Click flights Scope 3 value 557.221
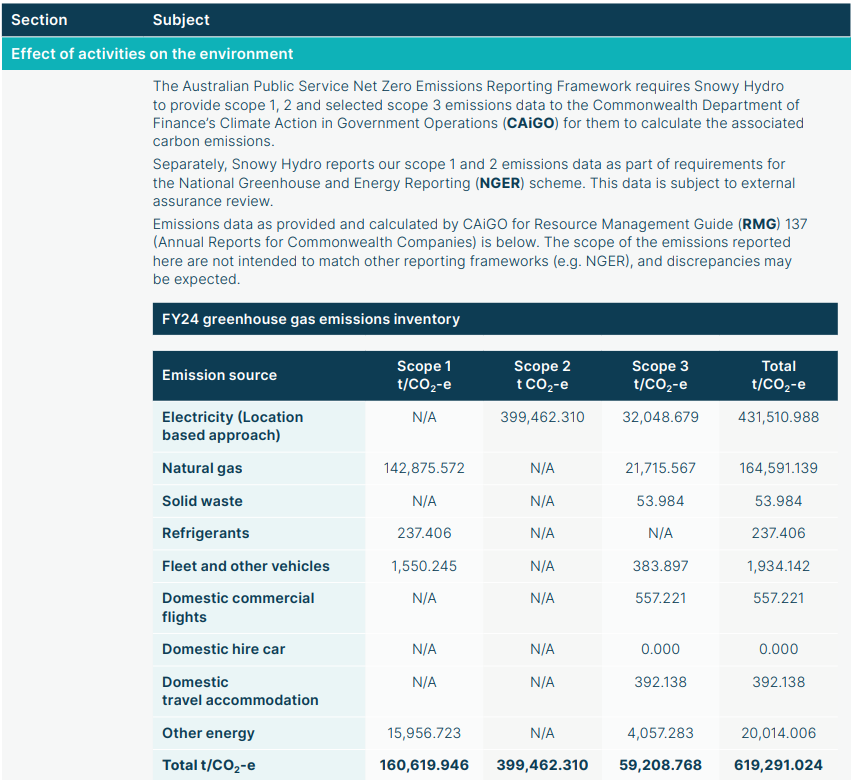854x780 pixels. click(661, 599)
